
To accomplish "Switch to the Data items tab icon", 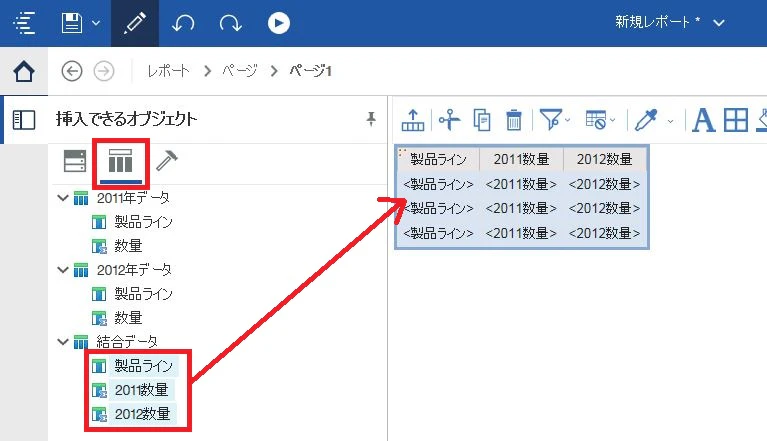I will click(x=120, y=161).
